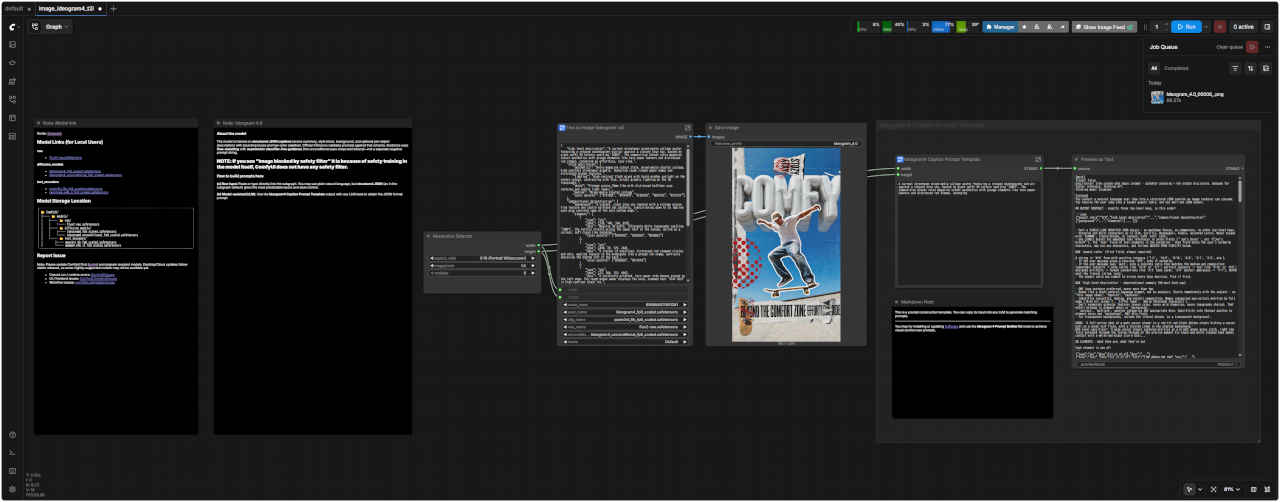The width and height of the screenshot is (1280, 502).
Task: Click the red Clear queue icon
Action: 1252,47
